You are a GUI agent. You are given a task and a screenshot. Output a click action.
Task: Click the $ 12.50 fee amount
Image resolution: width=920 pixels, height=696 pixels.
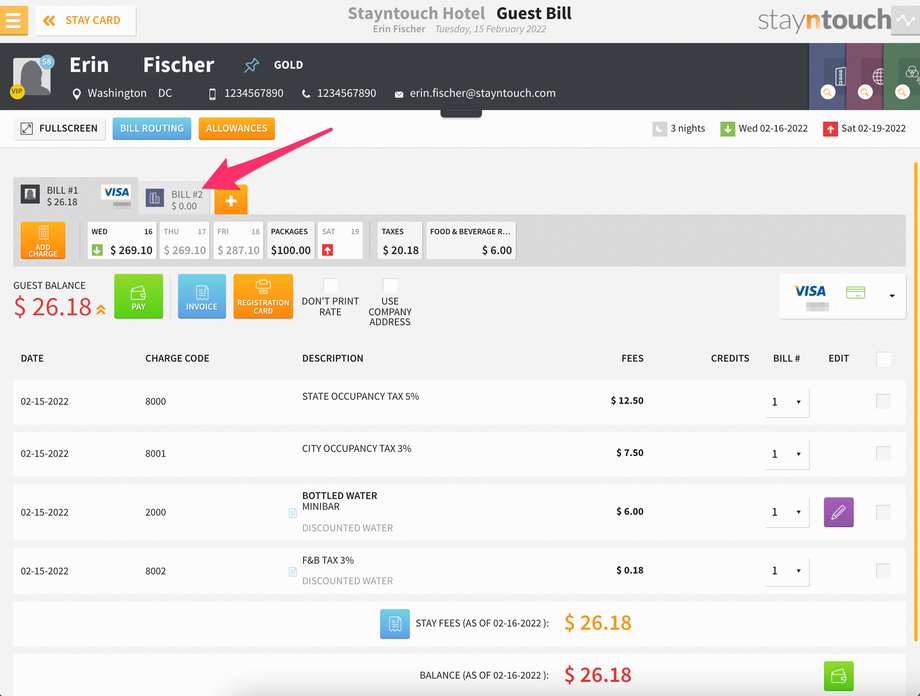tap(627, 401)
